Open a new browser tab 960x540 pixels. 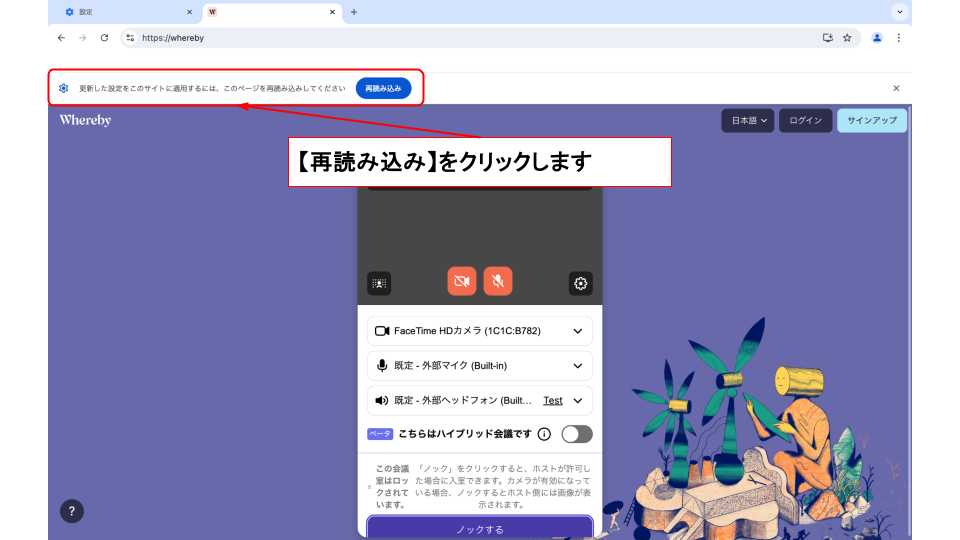point(354,12)
